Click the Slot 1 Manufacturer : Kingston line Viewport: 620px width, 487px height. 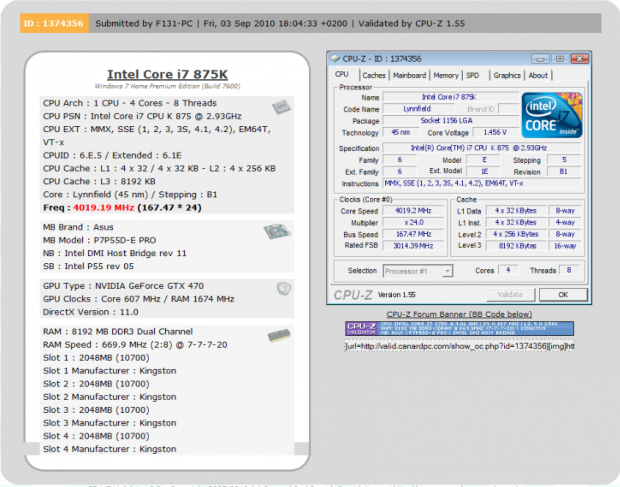[x=110, y=371]
